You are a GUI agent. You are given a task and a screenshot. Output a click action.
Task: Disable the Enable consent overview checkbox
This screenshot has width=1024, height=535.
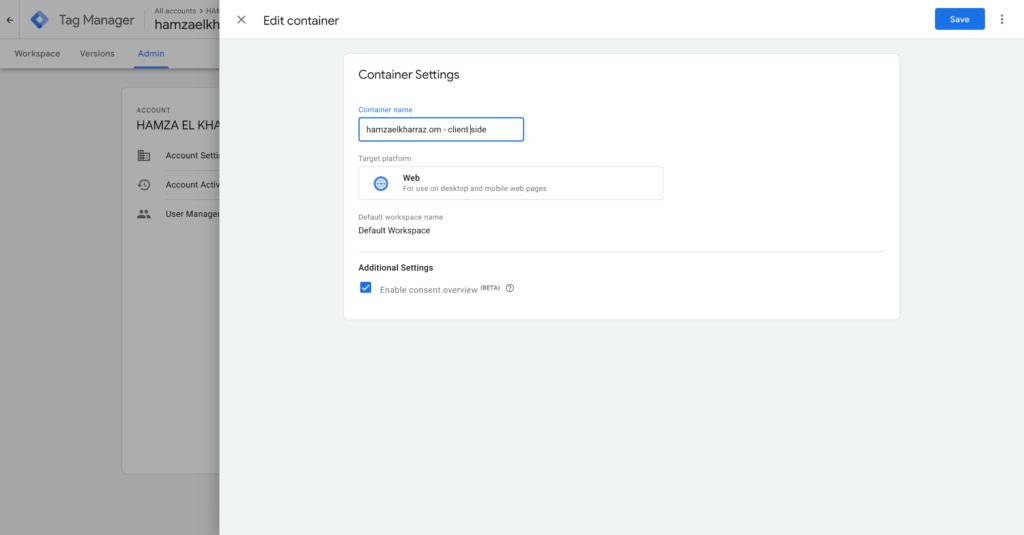coord(366,288)
